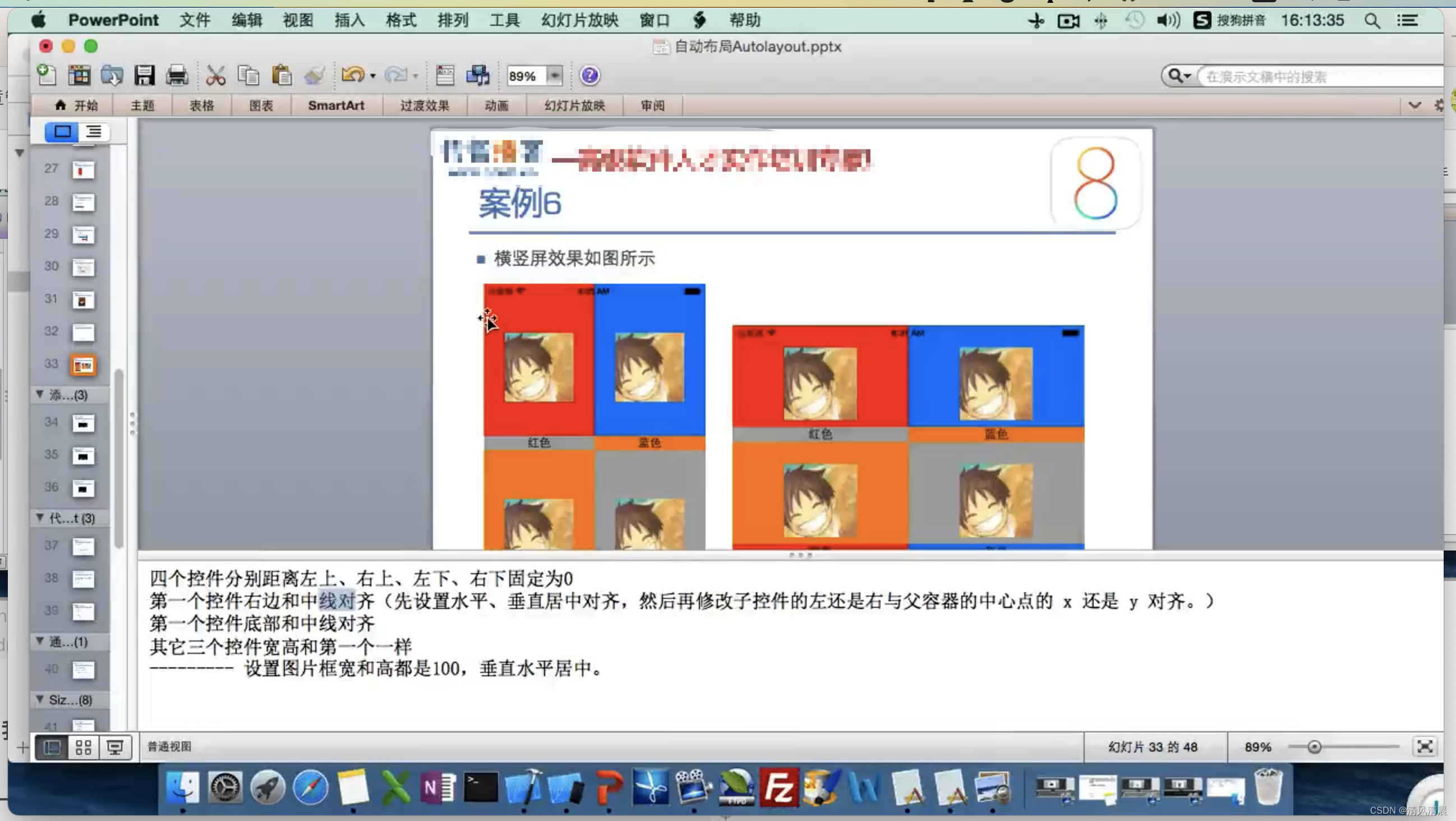Viewport: 1456px width, 821px height.
Task: Collapse the 代...t (3) slide section
Action: click(x=40, y=518)
